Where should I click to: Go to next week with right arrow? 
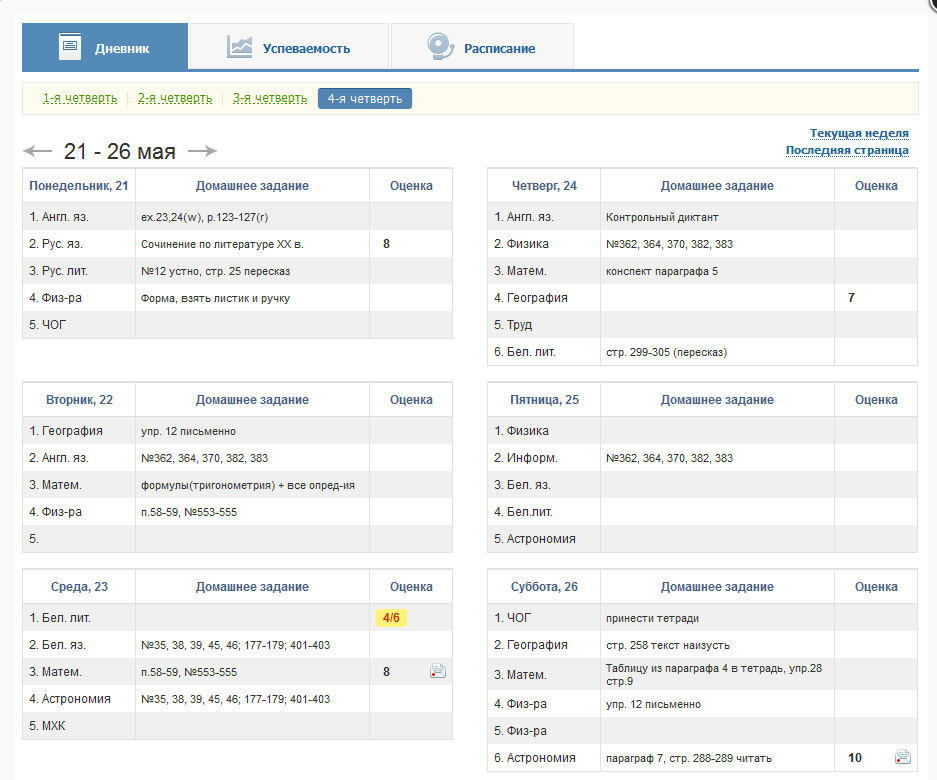click(202, 151)
